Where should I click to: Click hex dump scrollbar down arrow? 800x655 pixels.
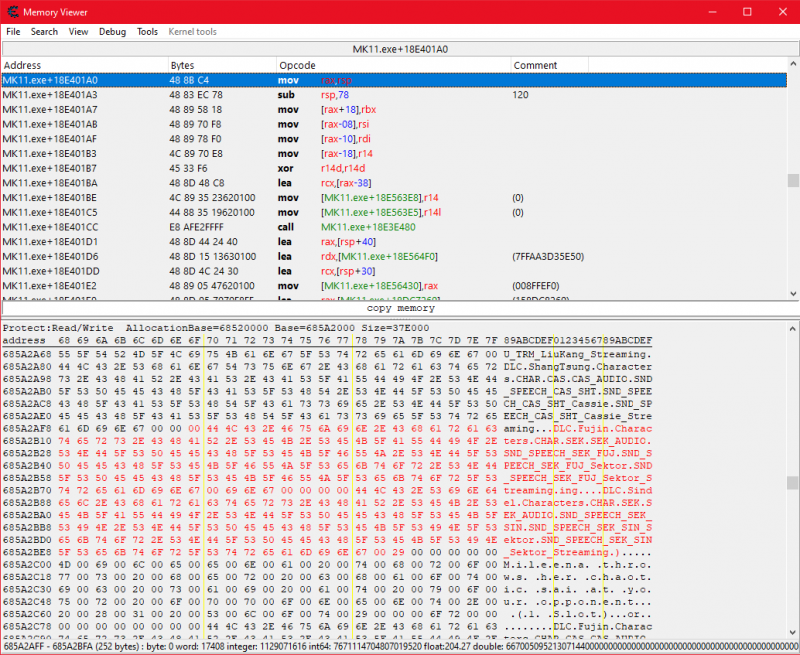pos(793,633)
